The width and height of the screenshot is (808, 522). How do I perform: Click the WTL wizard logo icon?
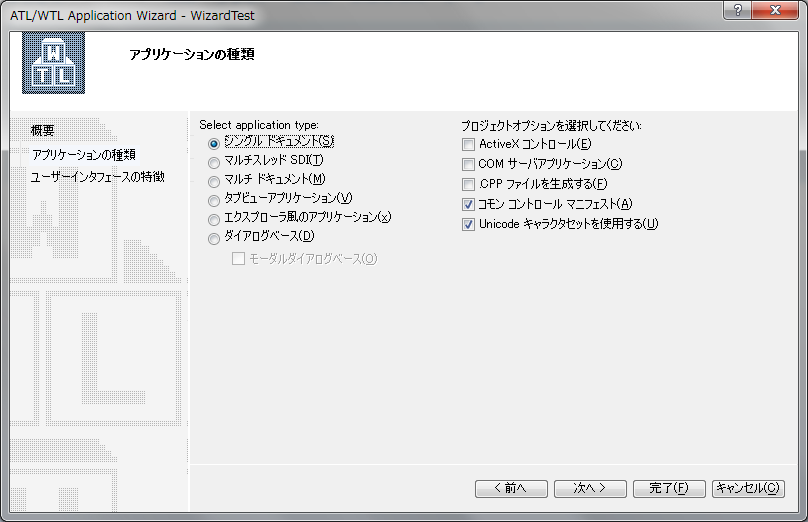(53, 63)
